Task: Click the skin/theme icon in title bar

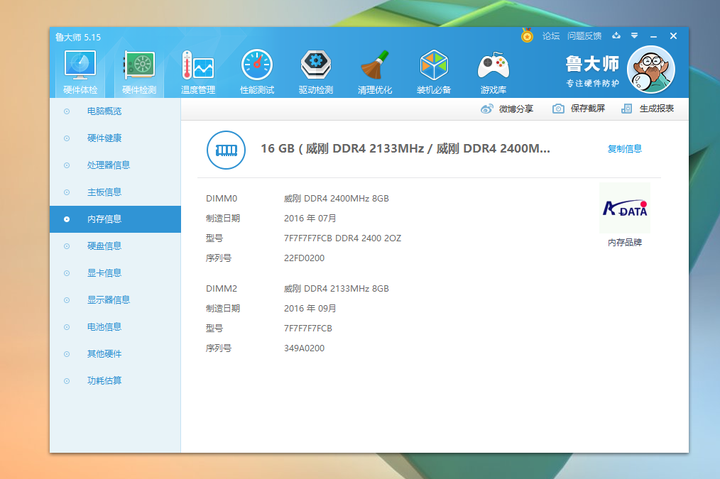Action: (x=616, y=35)
